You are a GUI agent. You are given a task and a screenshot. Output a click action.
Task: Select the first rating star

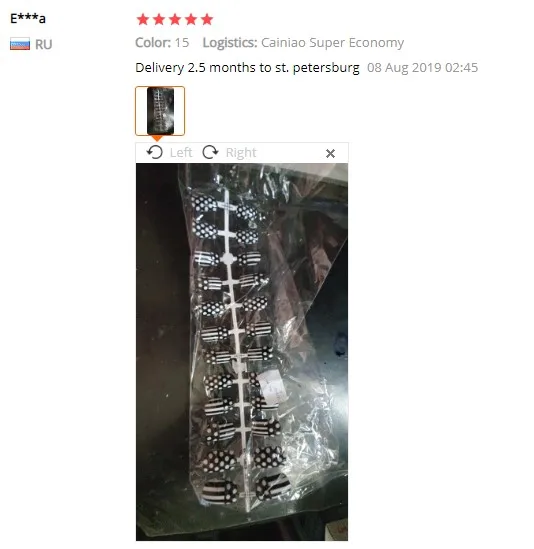point(143,19)
